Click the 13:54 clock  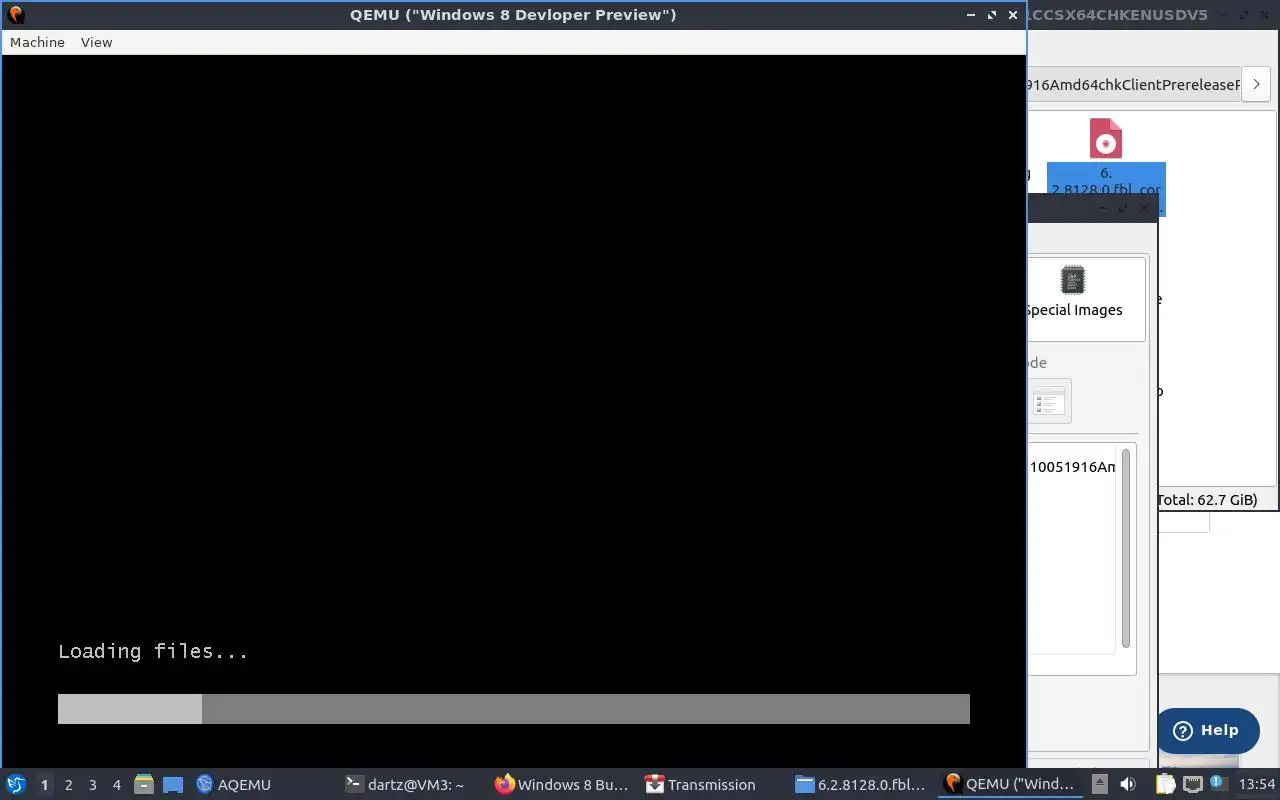(1257, 784)
